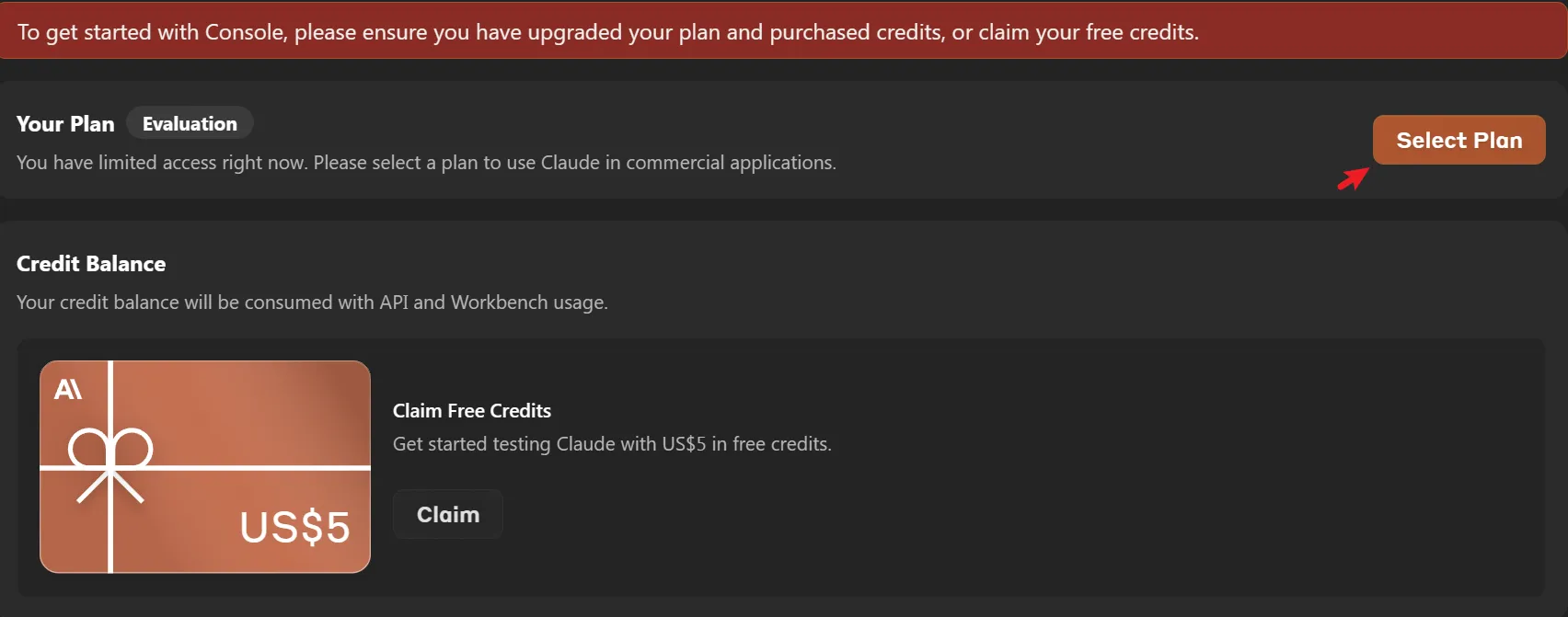
Task: Click the red arrow near Select Plan
Action: [x=1352, y=177]
